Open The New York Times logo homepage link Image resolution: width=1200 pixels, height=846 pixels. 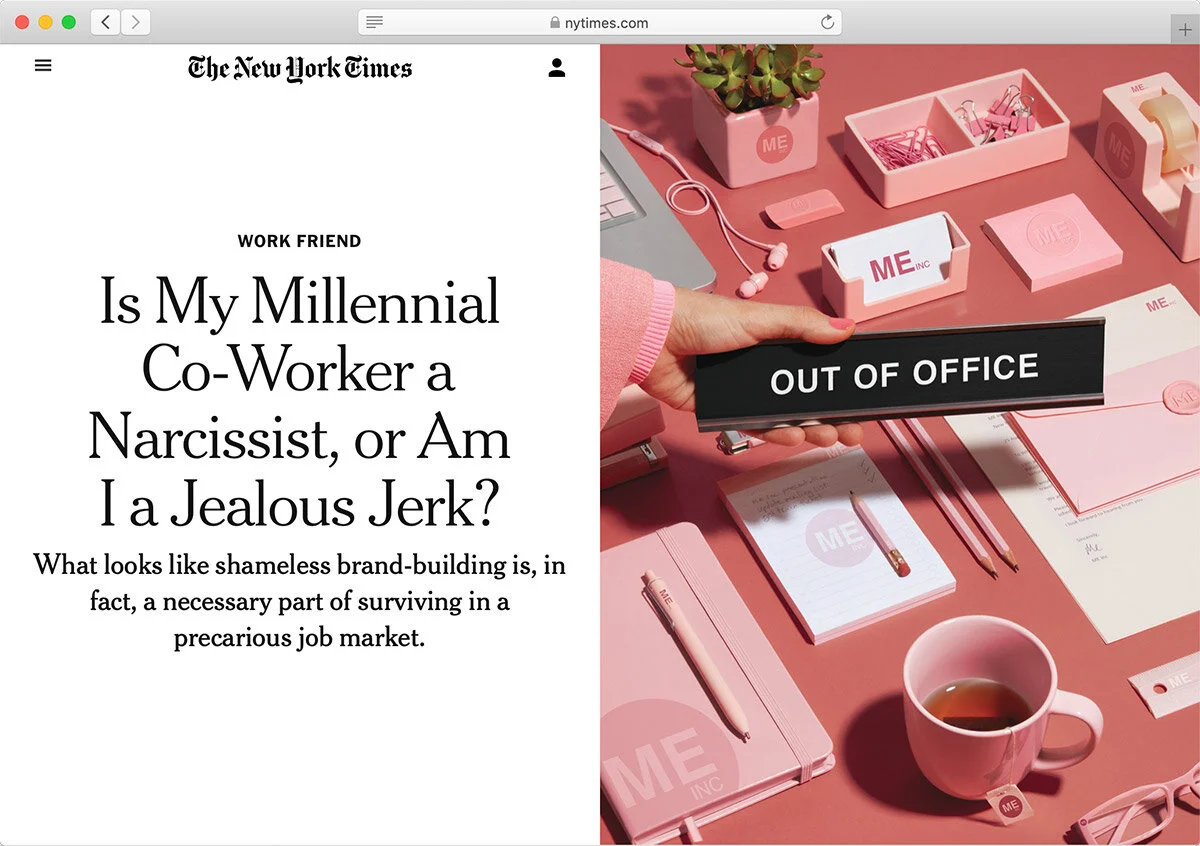click(x=300, y=68)
